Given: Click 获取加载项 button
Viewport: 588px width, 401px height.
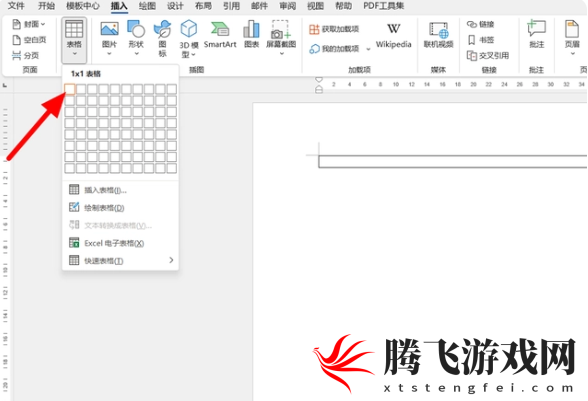Looking at the screenshot, I should click(334, 29).
